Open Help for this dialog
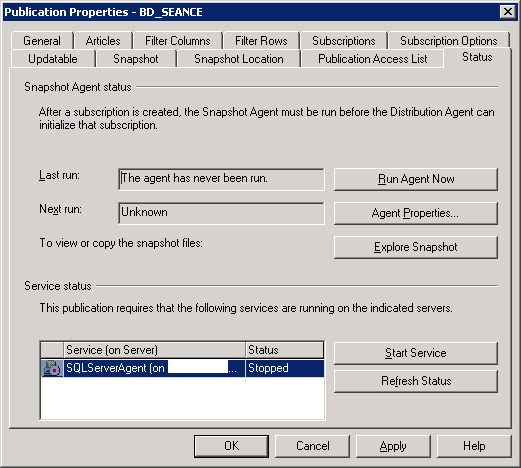 [x=474, y=446]
